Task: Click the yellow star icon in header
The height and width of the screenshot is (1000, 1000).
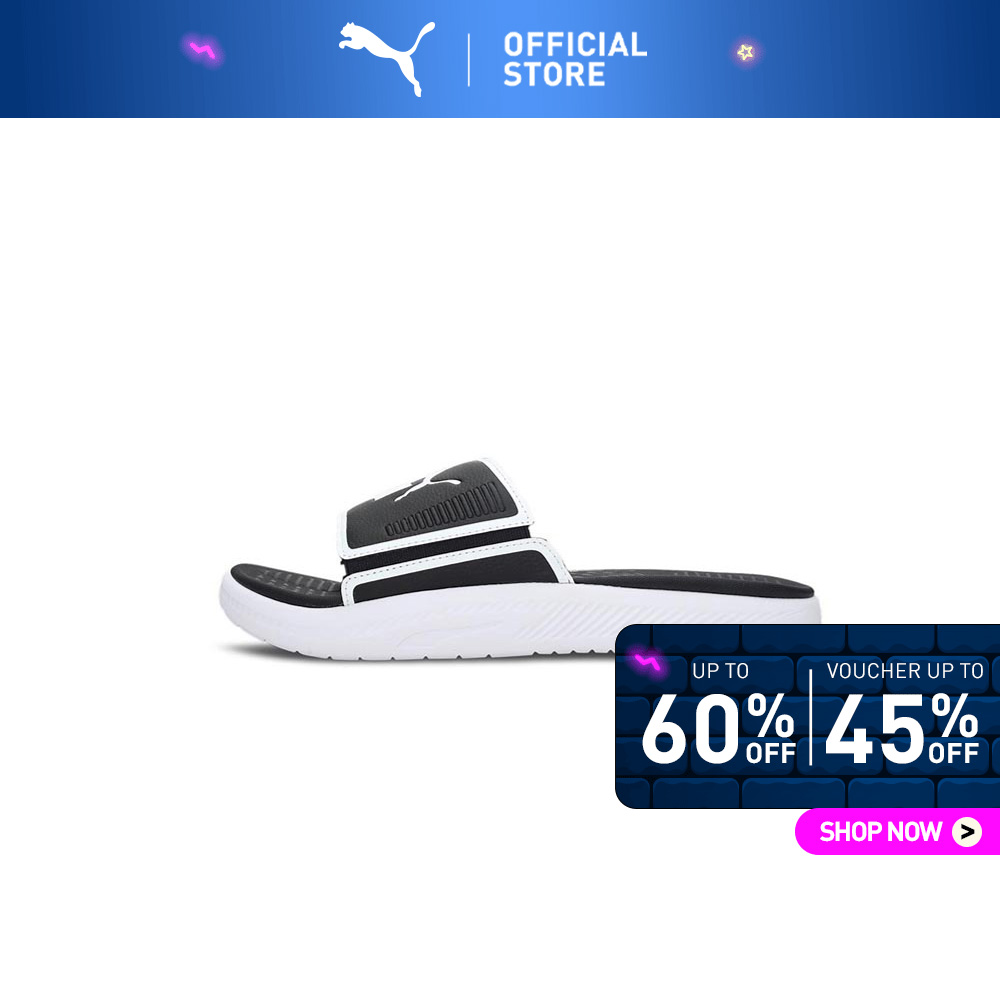Action: click(x=745, y=52)
